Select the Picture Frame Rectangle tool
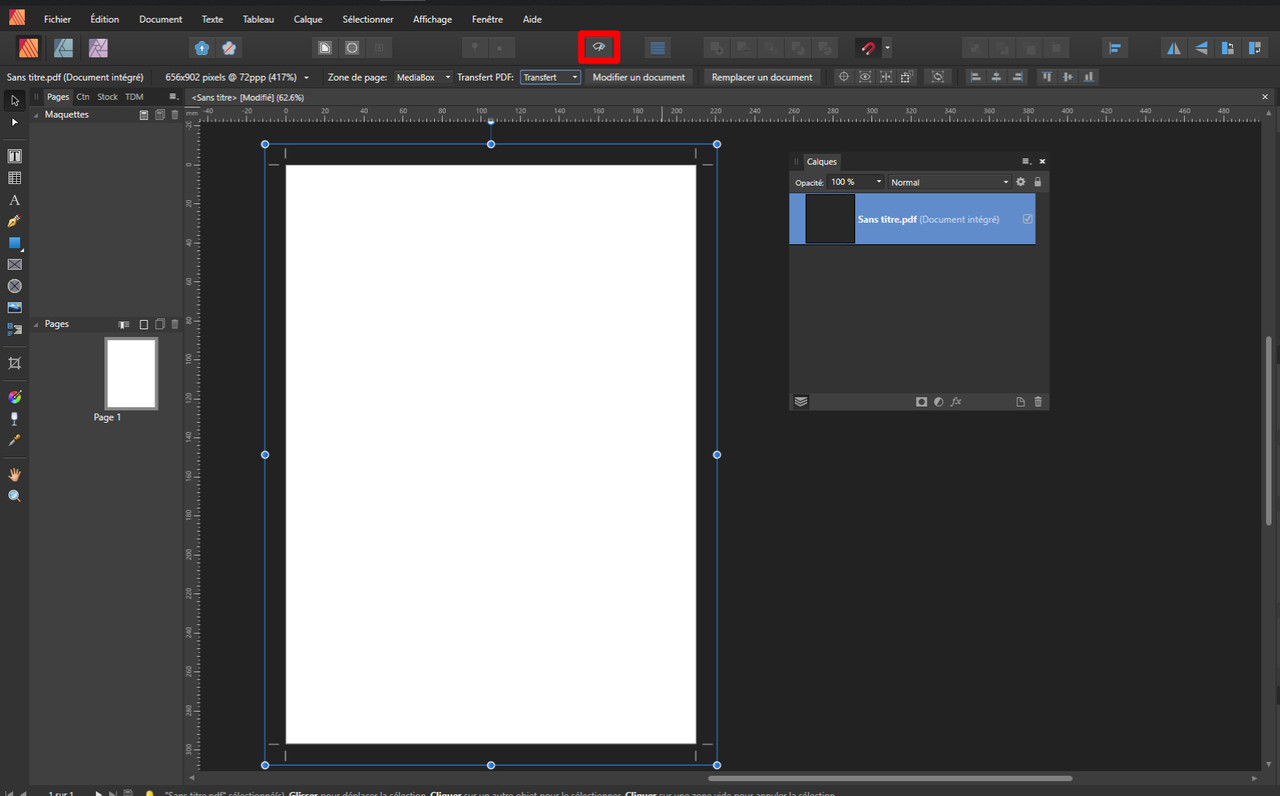The width and height of the screenshot is (1280, 796). (14, 264)
